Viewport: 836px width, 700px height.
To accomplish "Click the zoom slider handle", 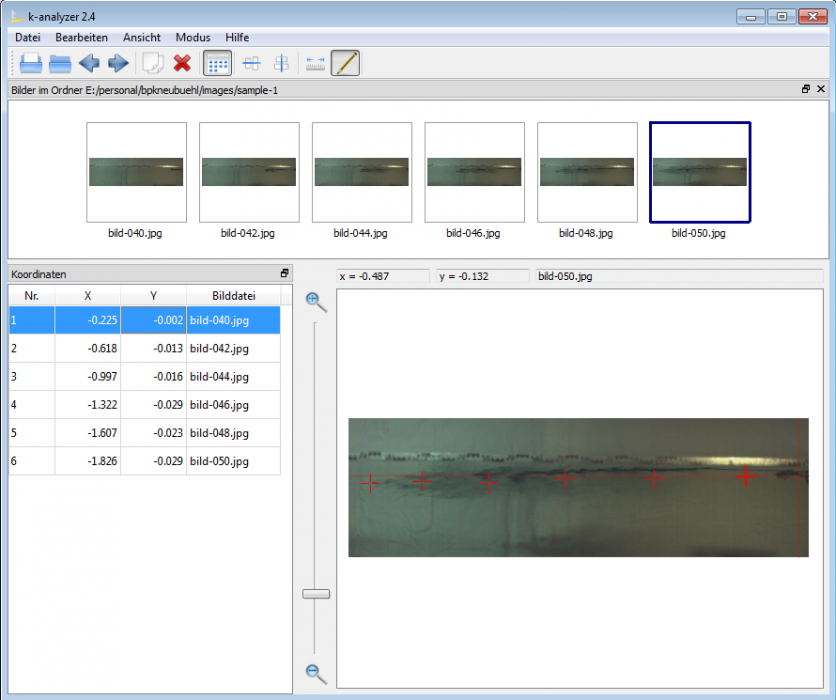I will pyautogui.click(x=316, y=594).
